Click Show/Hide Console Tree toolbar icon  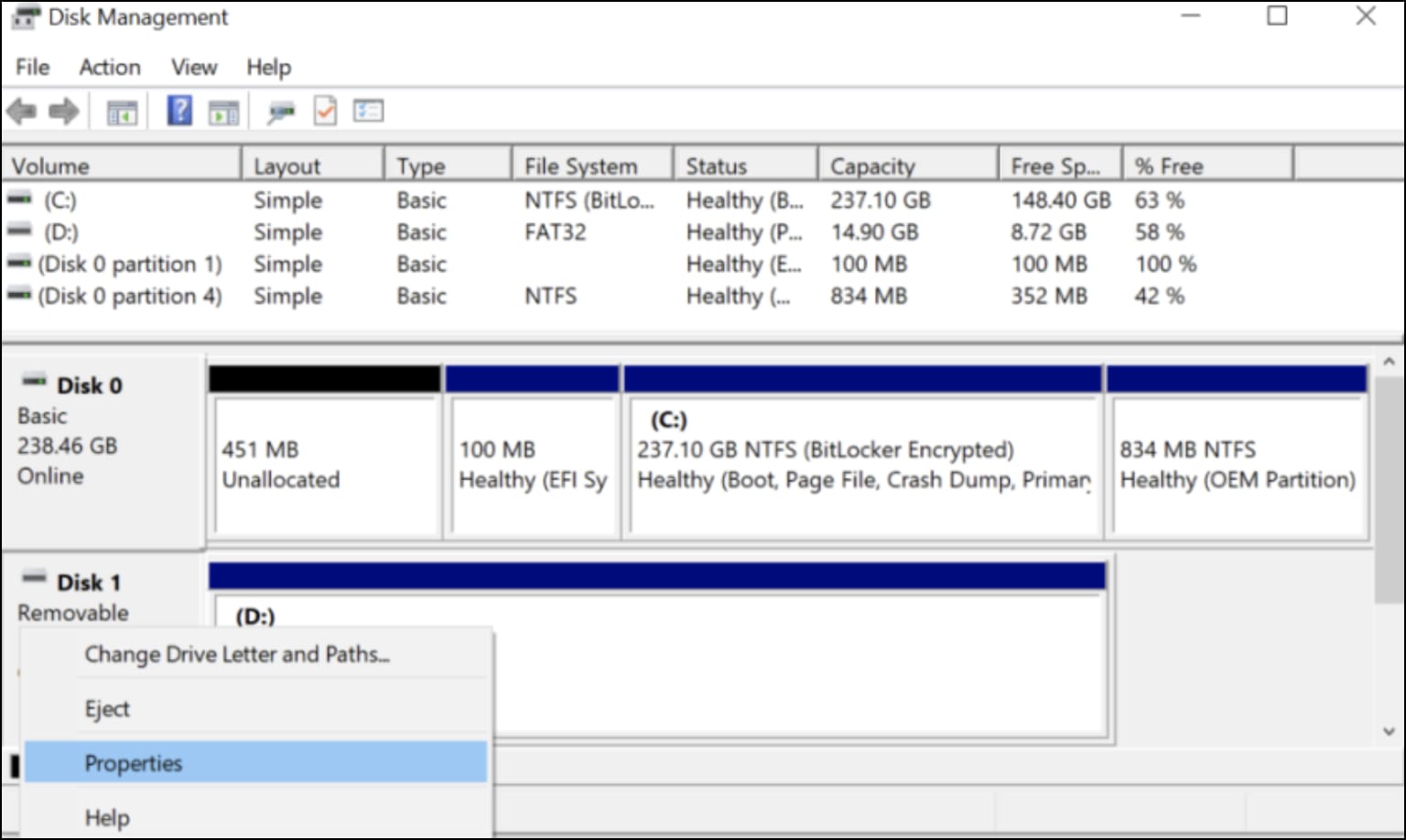122,113
